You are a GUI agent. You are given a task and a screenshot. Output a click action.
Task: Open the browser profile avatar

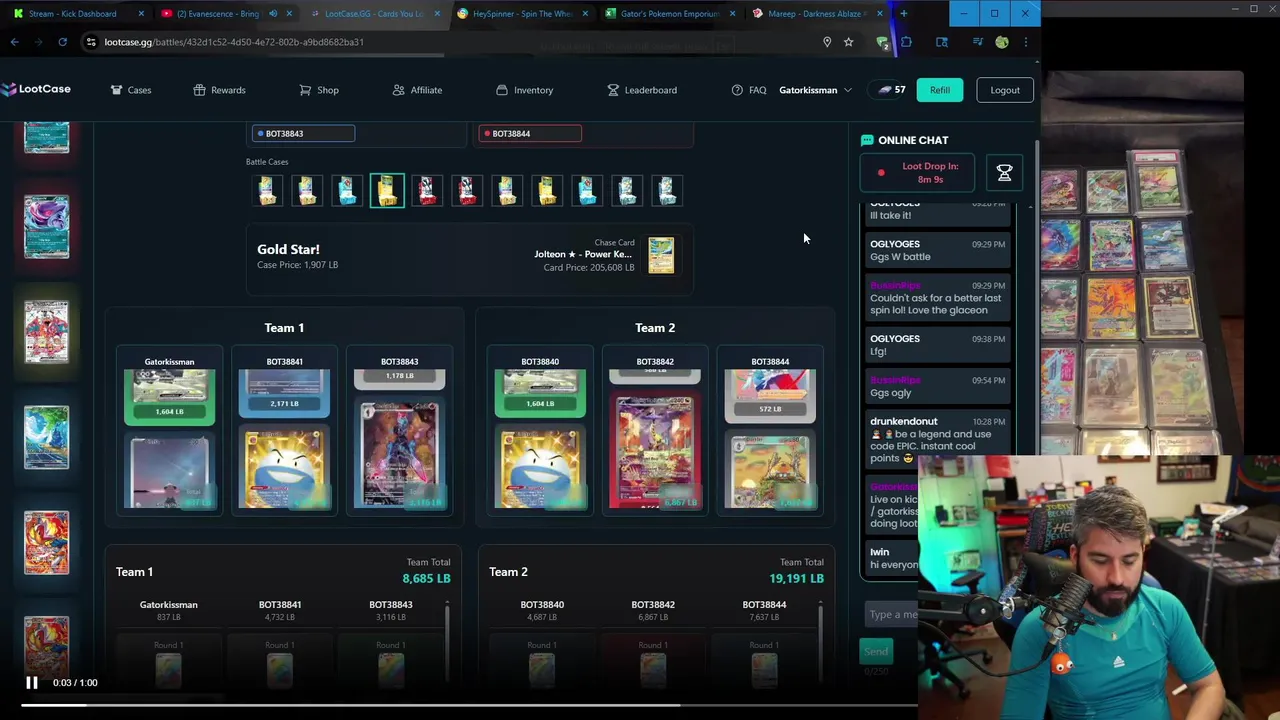1001,42
